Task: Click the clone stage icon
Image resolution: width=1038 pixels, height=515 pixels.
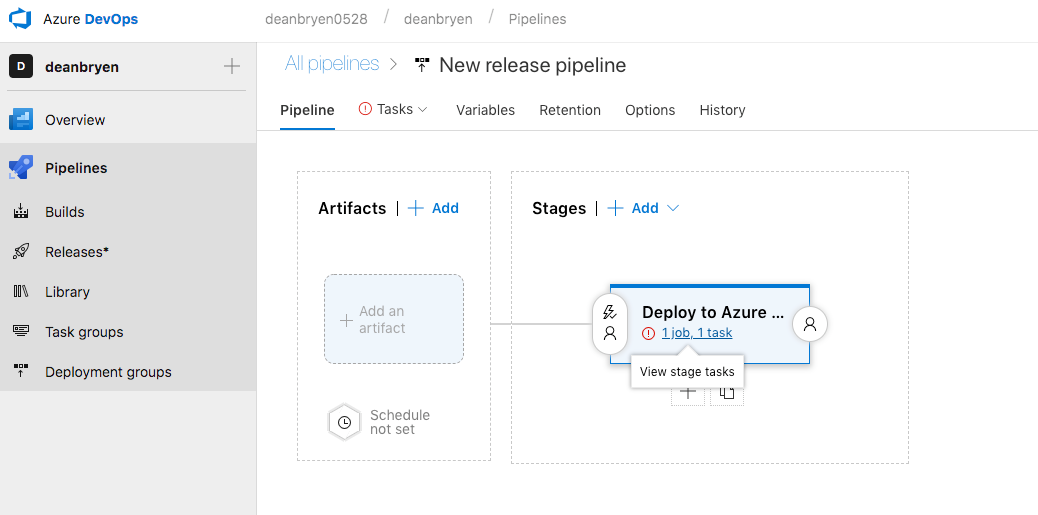Action: [727, 393]
